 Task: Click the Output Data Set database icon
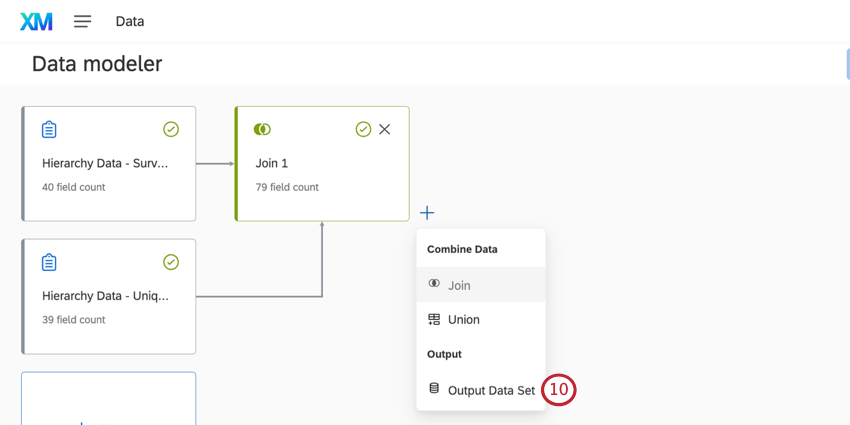[x=434, y=389]
